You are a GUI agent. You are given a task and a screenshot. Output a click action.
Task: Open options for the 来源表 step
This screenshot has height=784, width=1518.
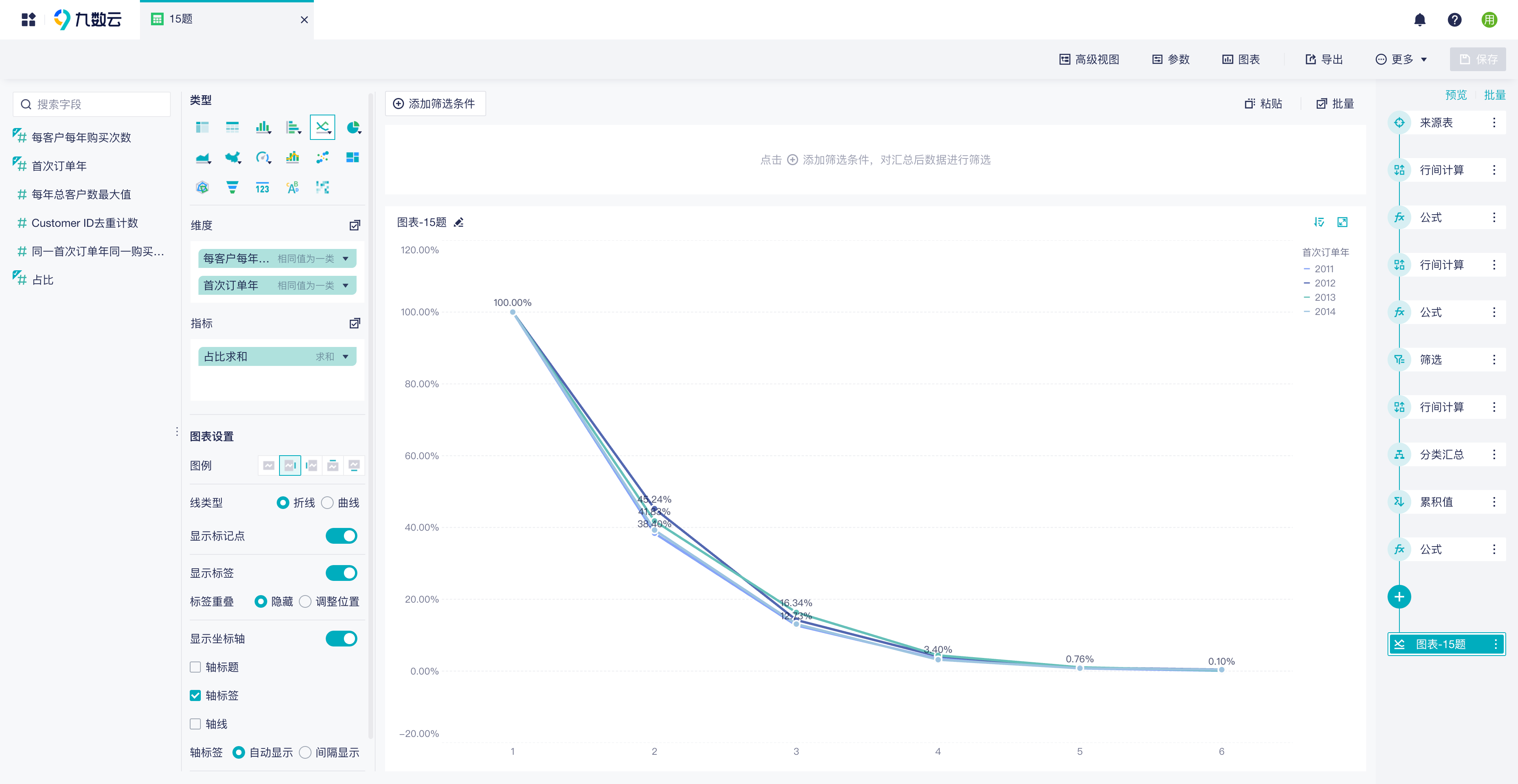click(x=1494, y=122)
